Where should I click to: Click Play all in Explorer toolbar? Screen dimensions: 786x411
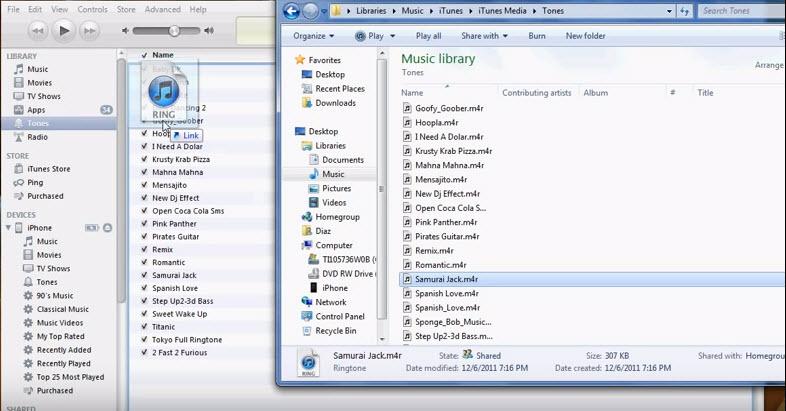[428, 36]
